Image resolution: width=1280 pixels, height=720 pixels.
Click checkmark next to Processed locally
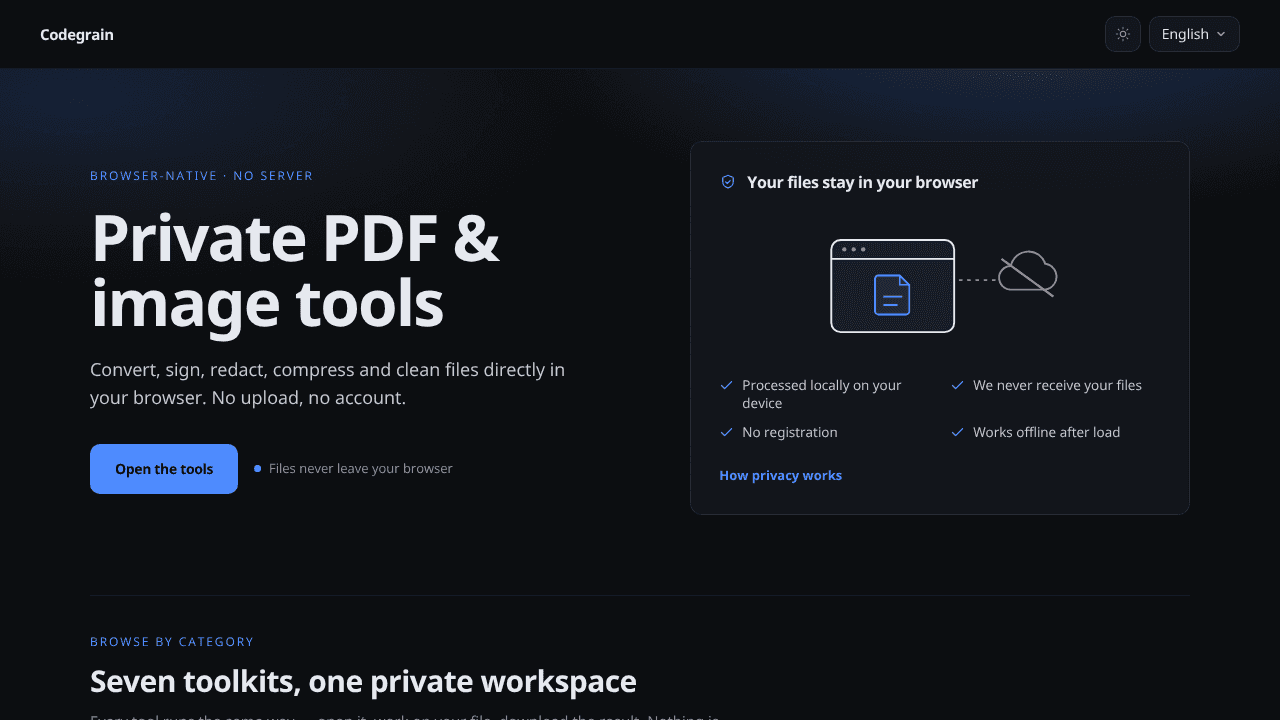[x=727, y=385]
